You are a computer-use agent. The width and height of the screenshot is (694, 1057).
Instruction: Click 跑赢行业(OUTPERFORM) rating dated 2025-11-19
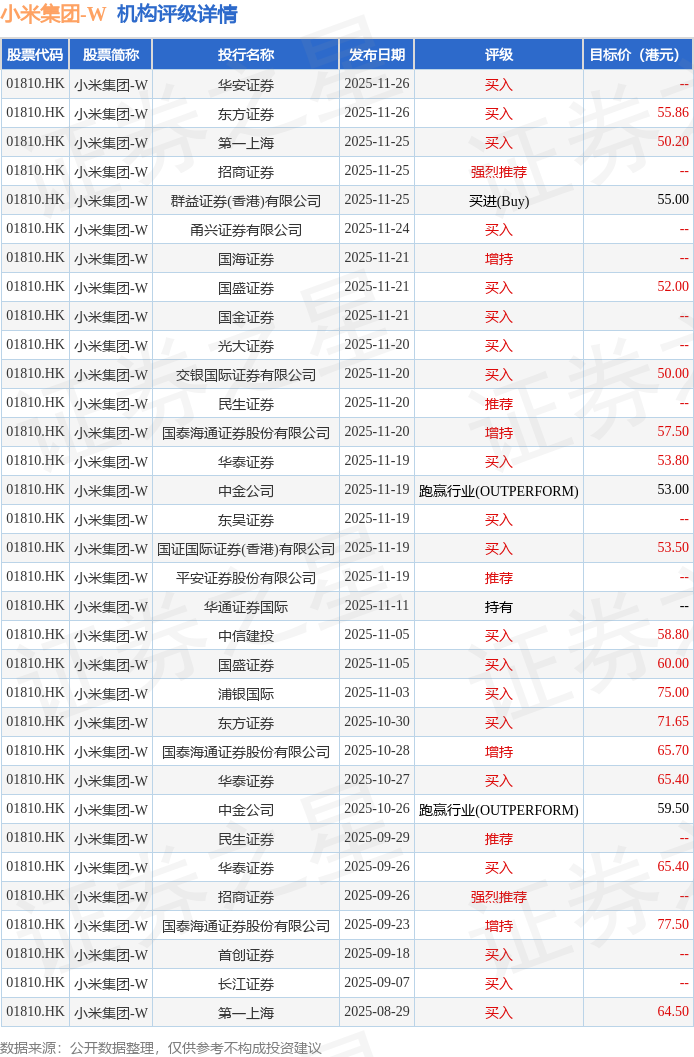(499, 491)
